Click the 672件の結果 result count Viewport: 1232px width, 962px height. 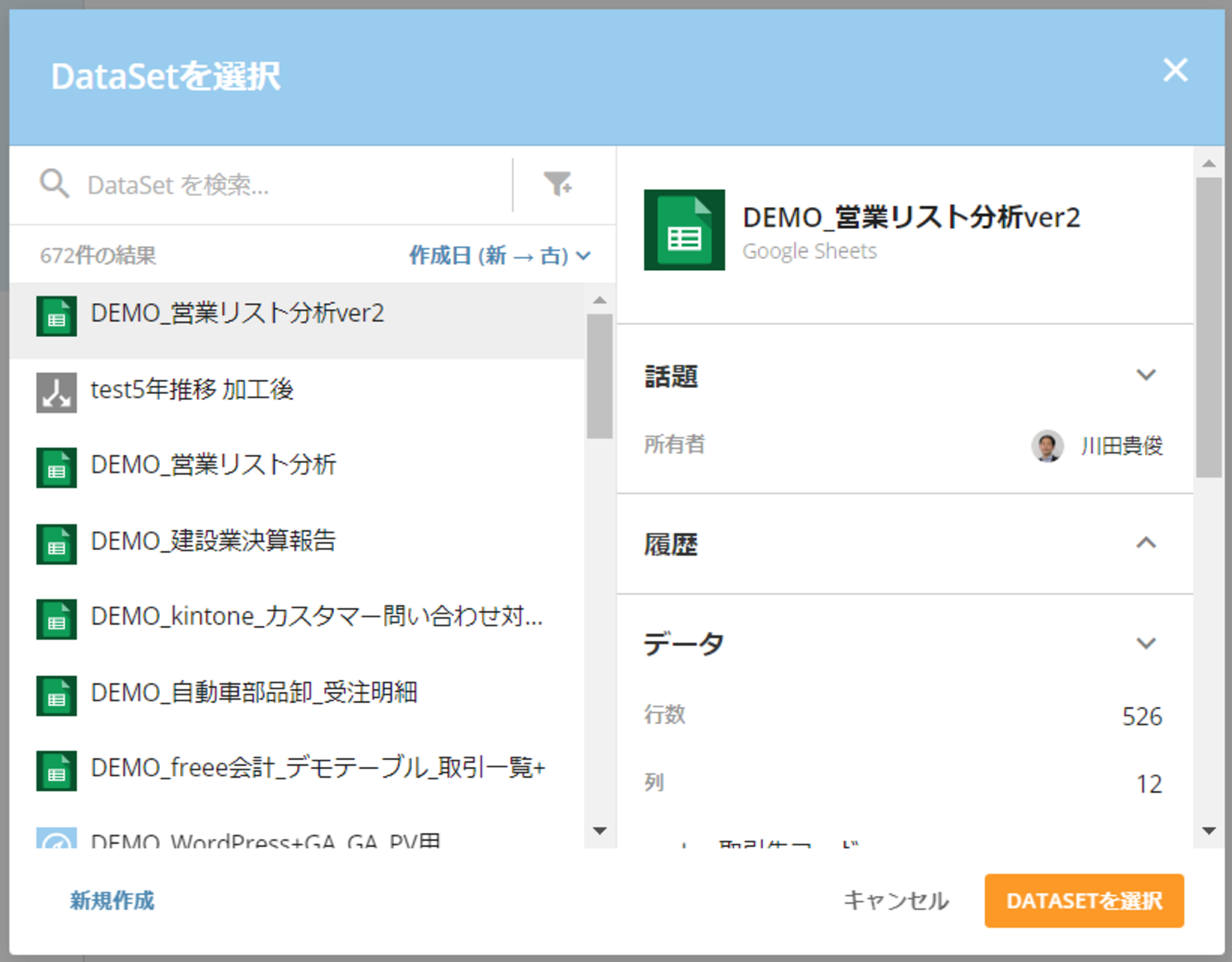98,255
